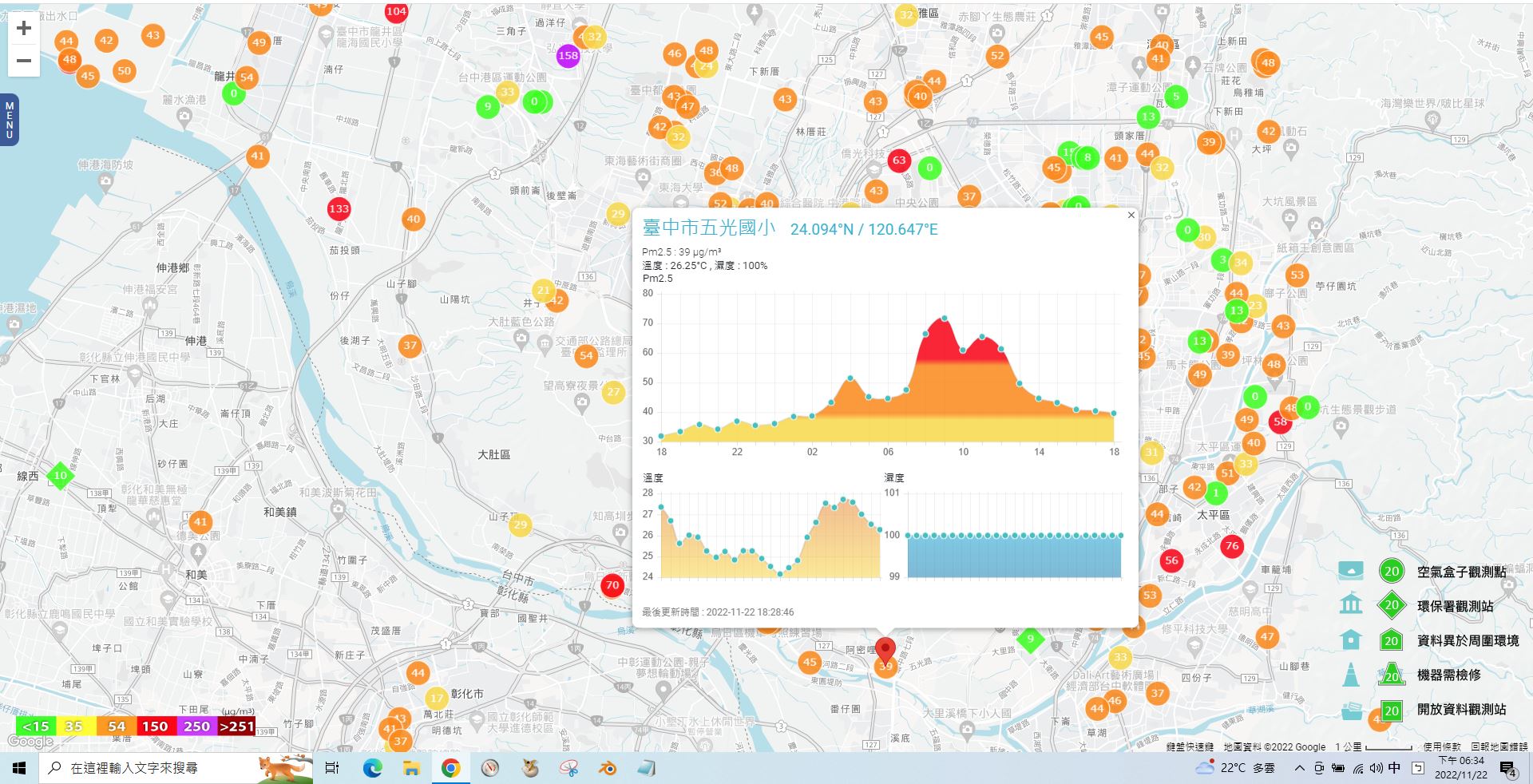Screen dimensions: 1533x784
Task: Click the traffic cone legend icon
Action: tap(1351, 674)
